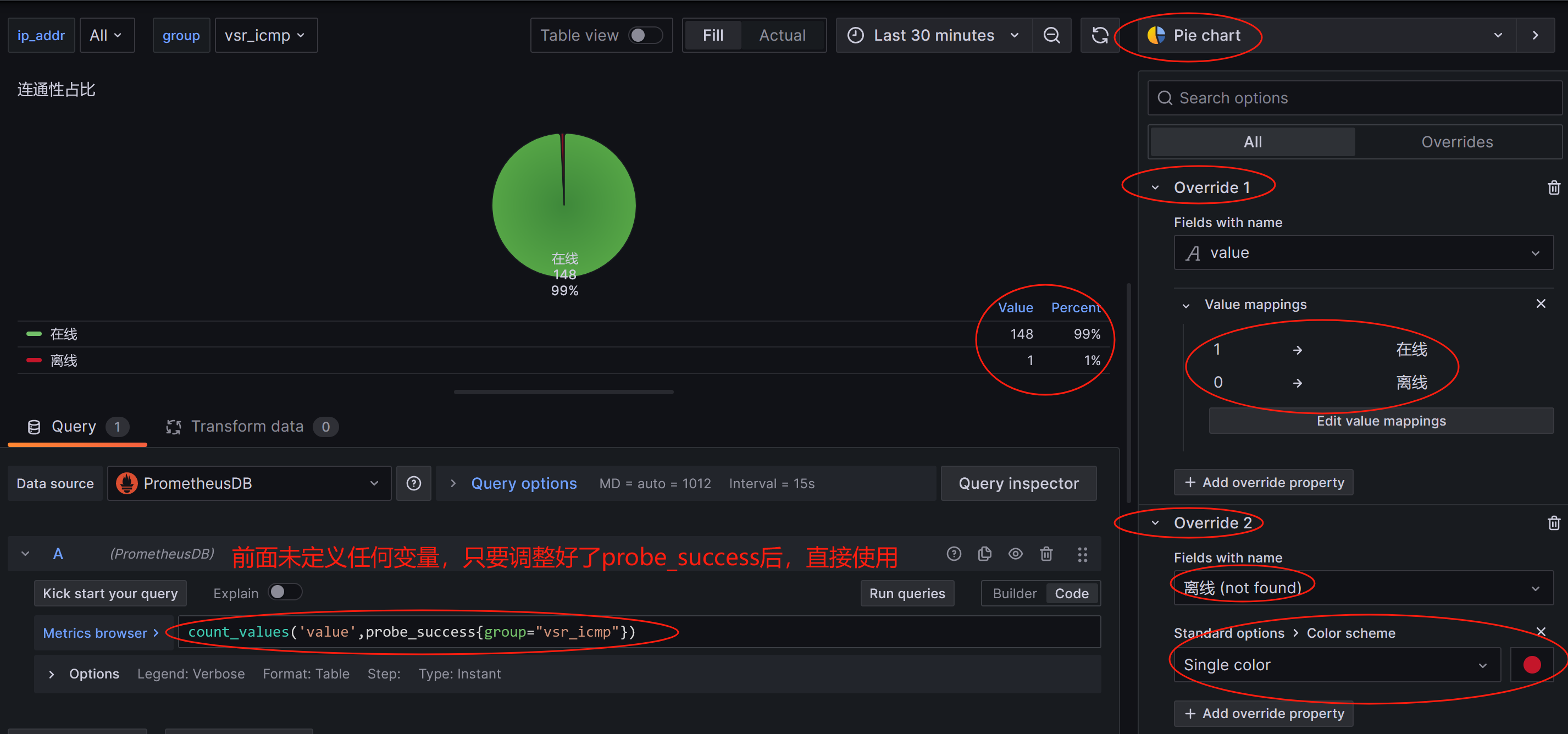Screen dimensions: 1568x734
Task: Open data source help icon
Action: click(414, 483)
